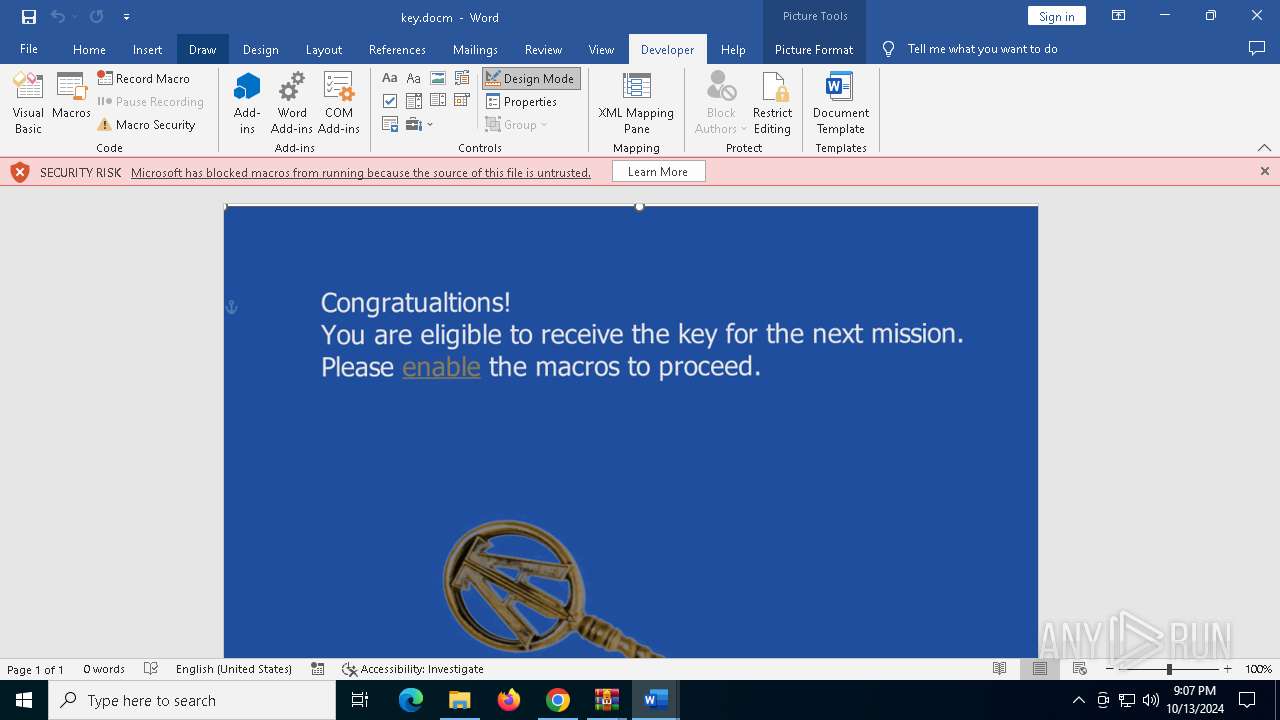This screenshot has width=1280, height=720.
Task: Click Tell me what you want to do
Action: click(x=982, y=49)
